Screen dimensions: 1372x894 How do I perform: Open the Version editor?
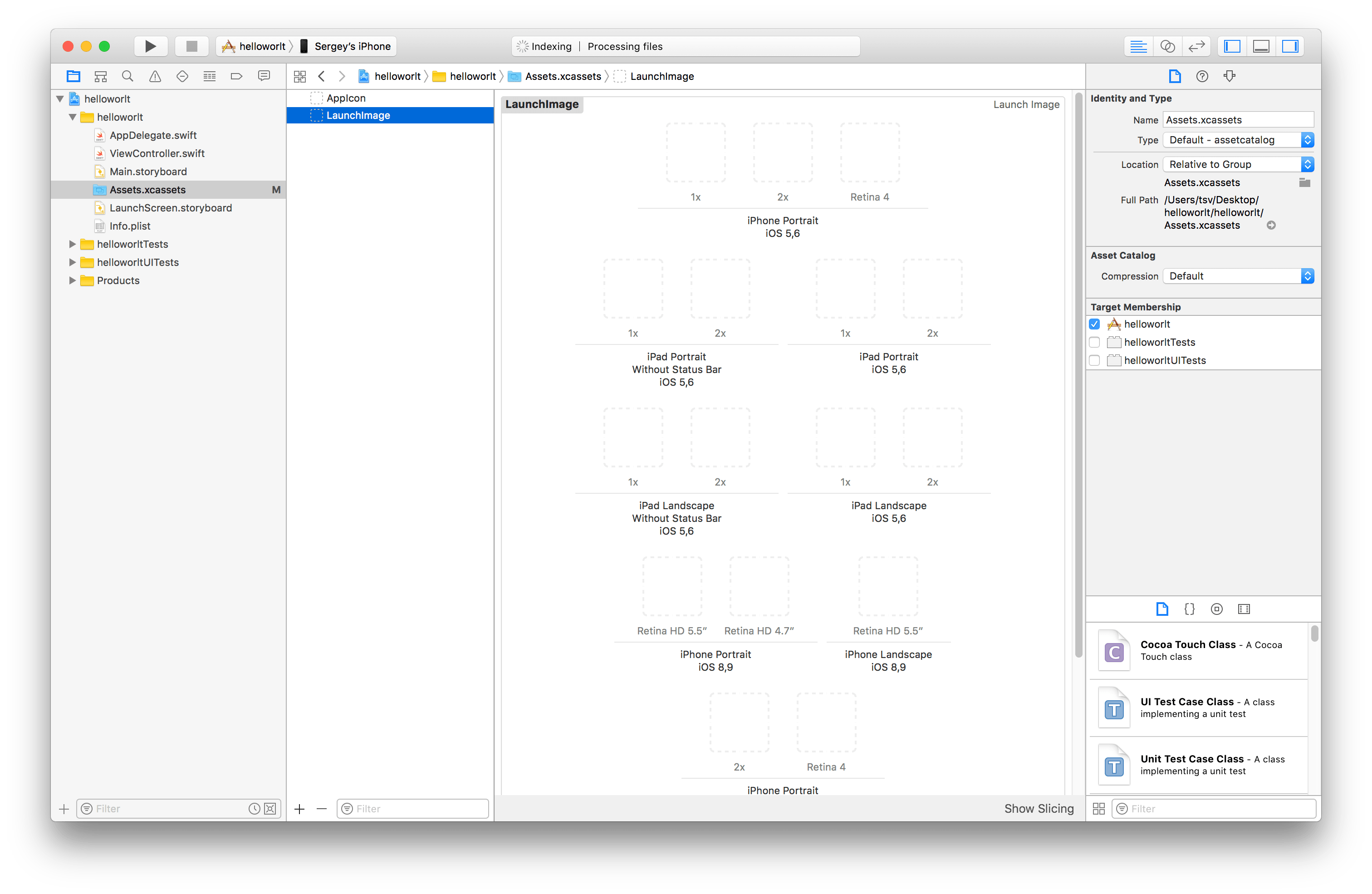click(x=1196, y=46)
